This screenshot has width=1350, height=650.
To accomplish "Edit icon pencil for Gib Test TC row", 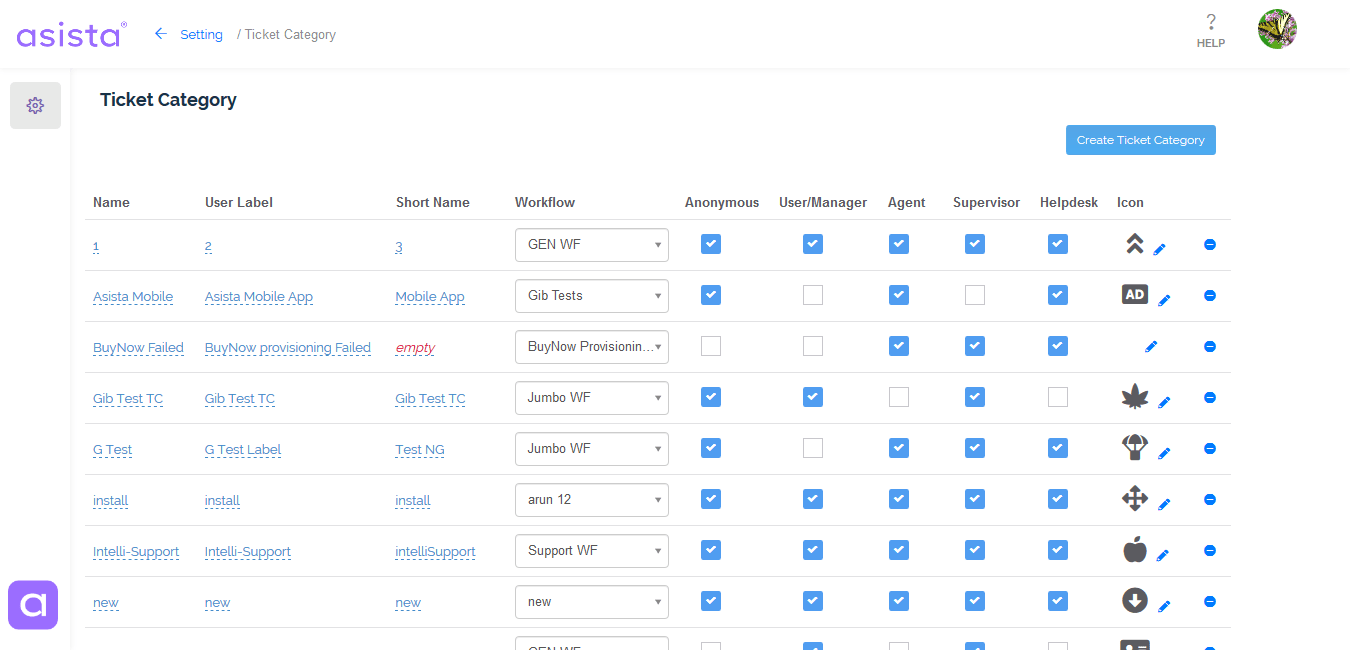I will pyautogui.click(x=1163, y=402).
